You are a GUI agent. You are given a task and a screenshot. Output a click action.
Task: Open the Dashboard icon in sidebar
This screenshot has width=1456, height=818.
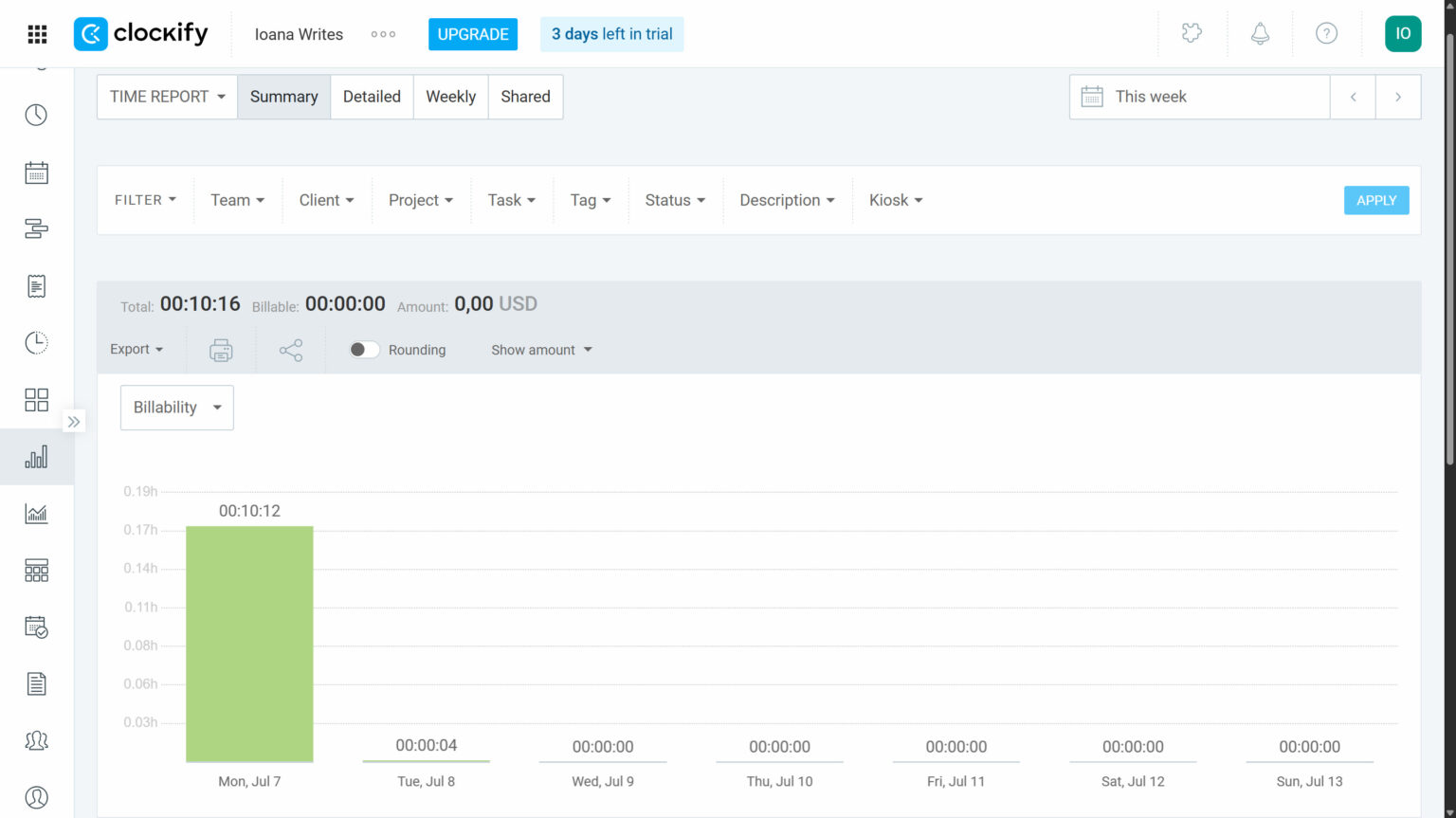tap(36, 400)
